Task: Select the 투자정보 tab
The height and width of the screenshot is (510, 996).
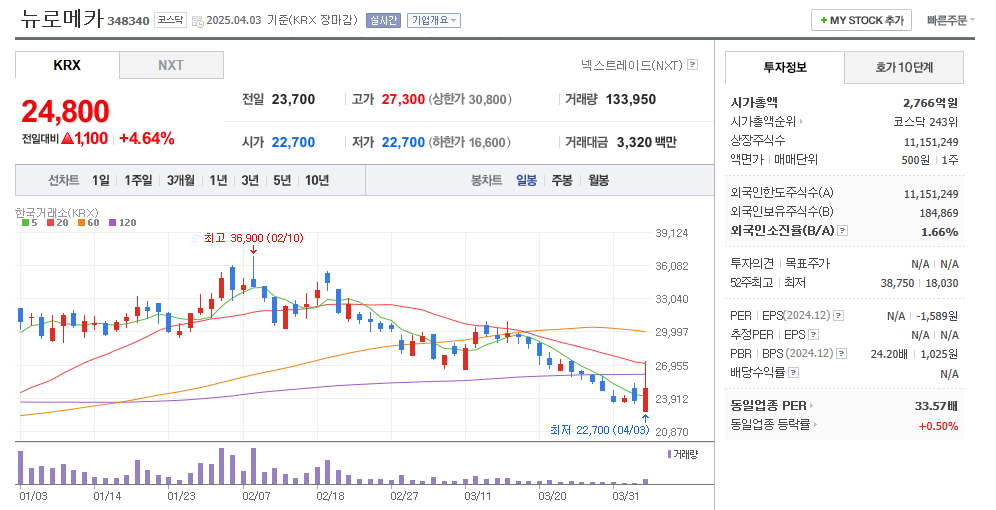Action: point(784,67)
